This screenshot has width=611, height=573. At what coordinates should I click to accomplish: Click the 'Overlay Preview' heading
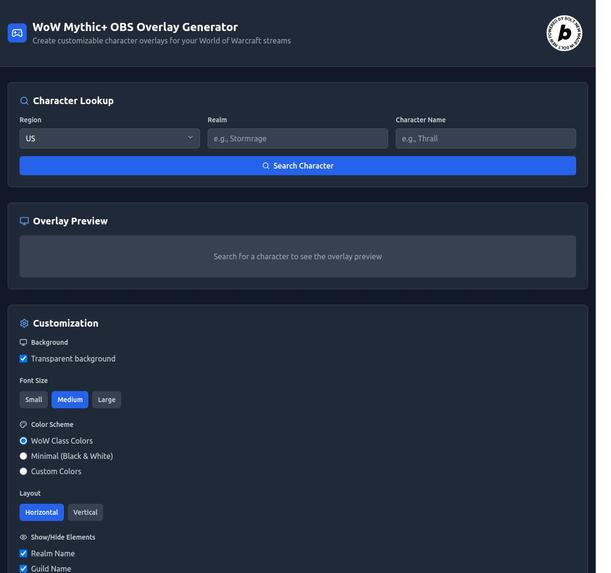pyautogui.click(x=70, y=221)
